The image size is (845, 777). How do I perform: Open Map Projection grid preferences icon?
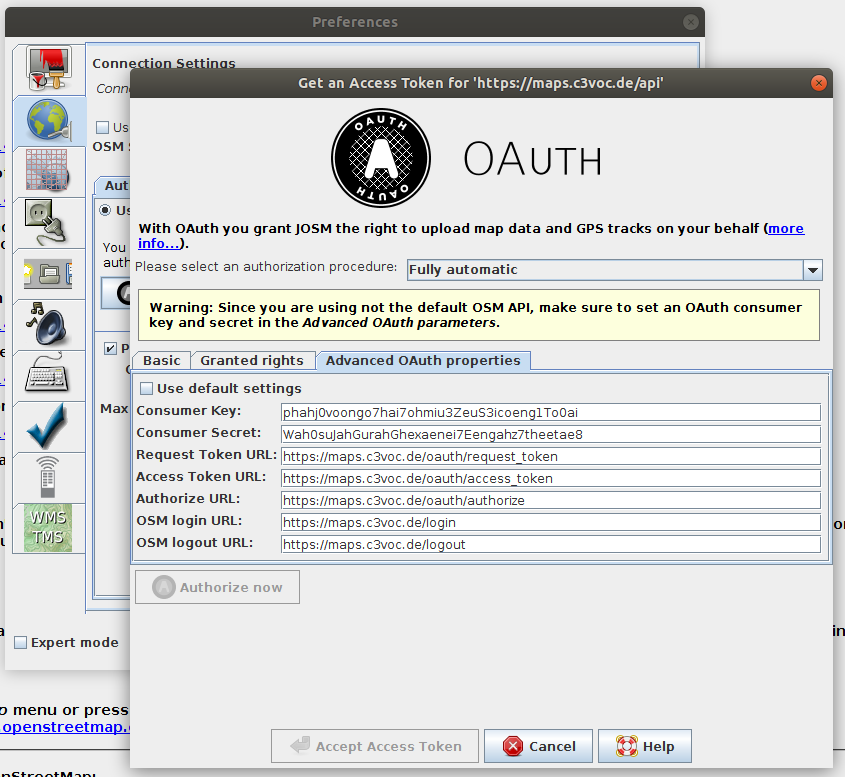point(48,172)
